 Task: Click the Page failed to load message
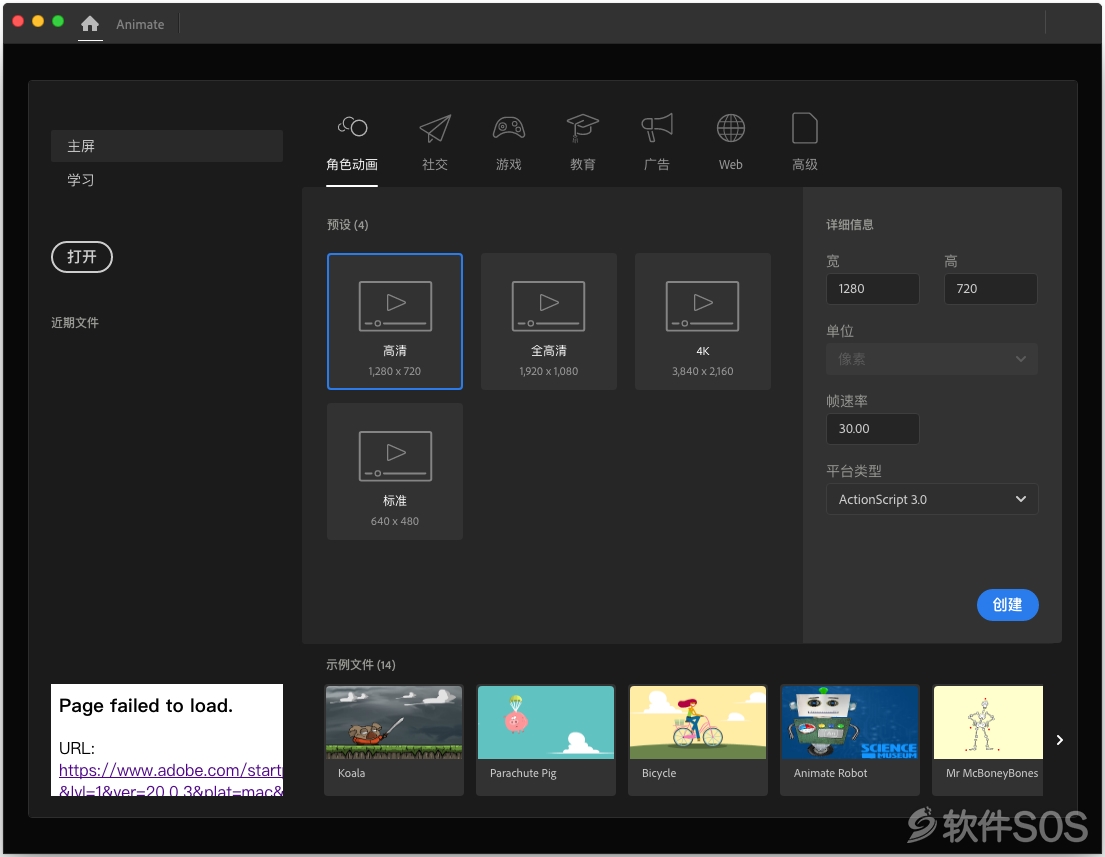146,705
